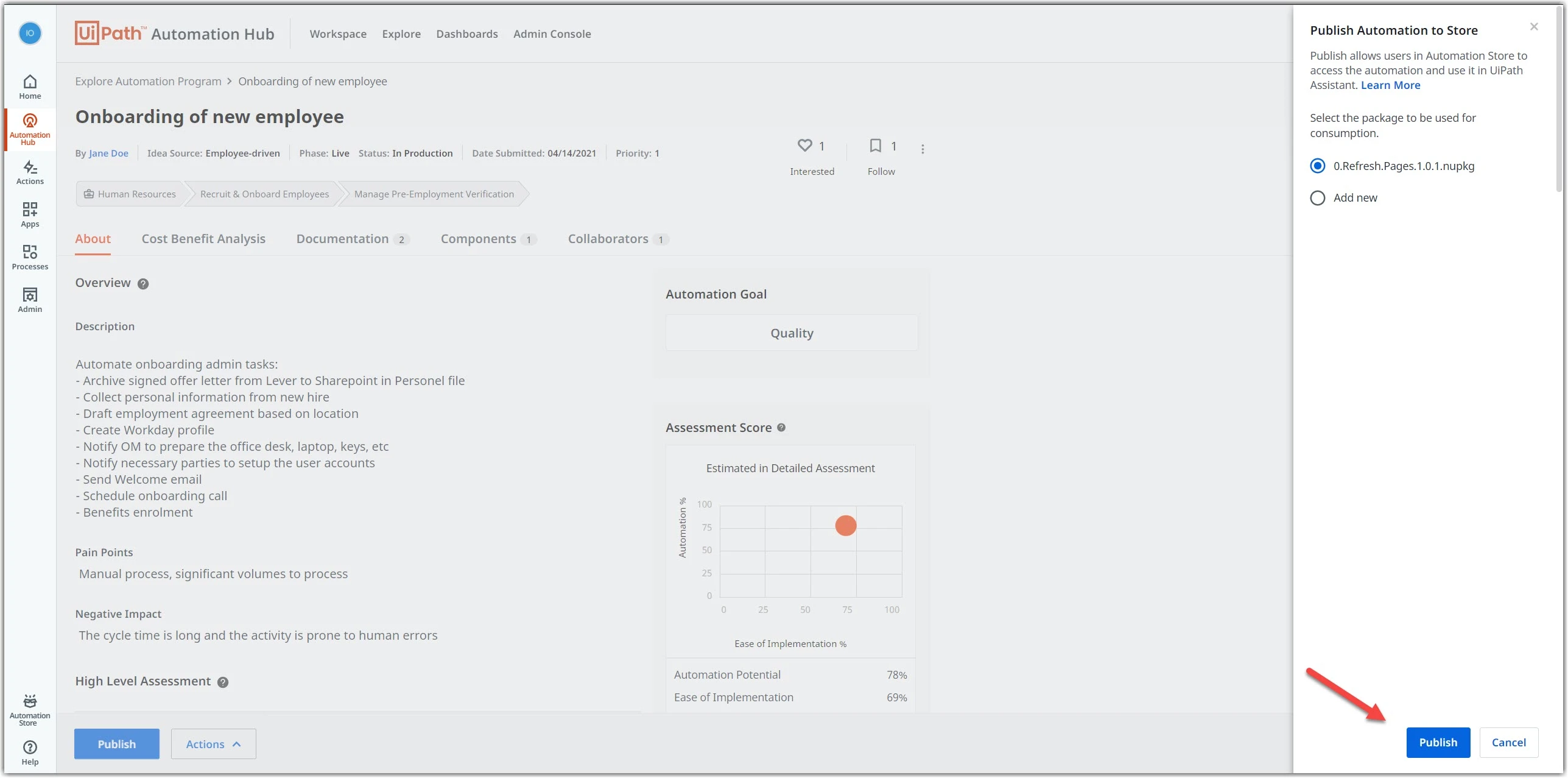Close the Publish Automation to Store panel
Screen dimensions: 1568x778
[x=1534, y=27]
